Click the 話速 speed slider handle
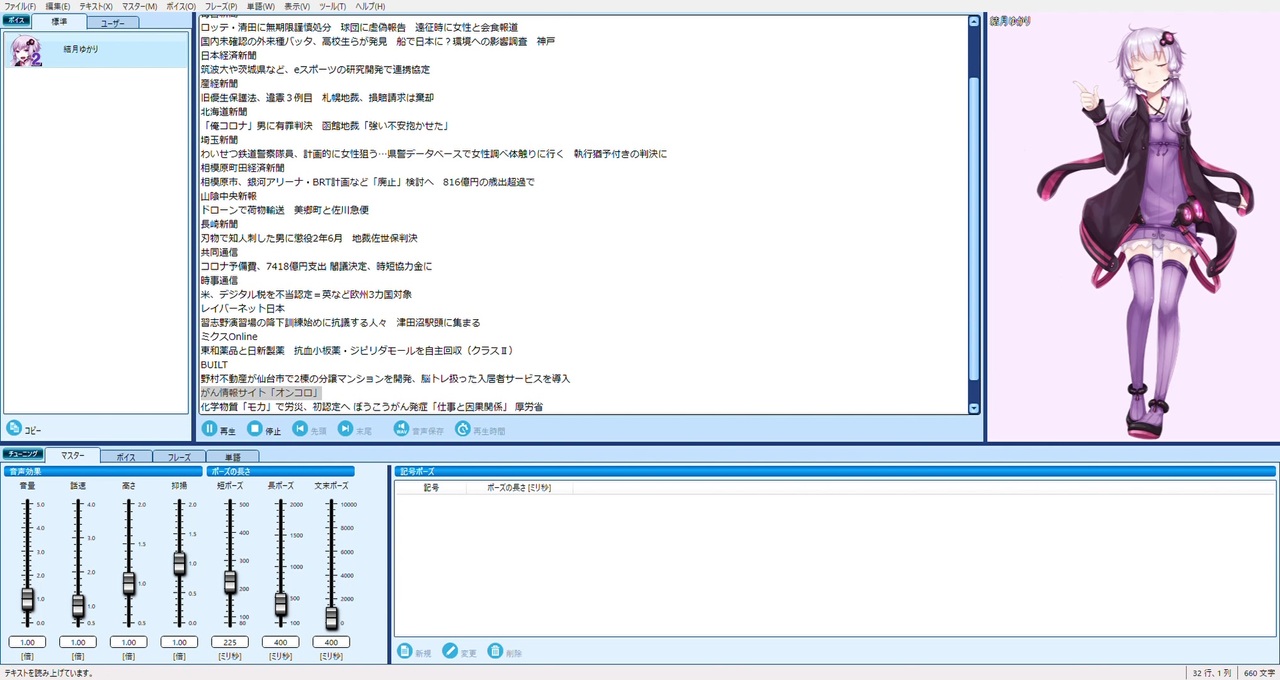1280x680 pixels. coord(78,605)
